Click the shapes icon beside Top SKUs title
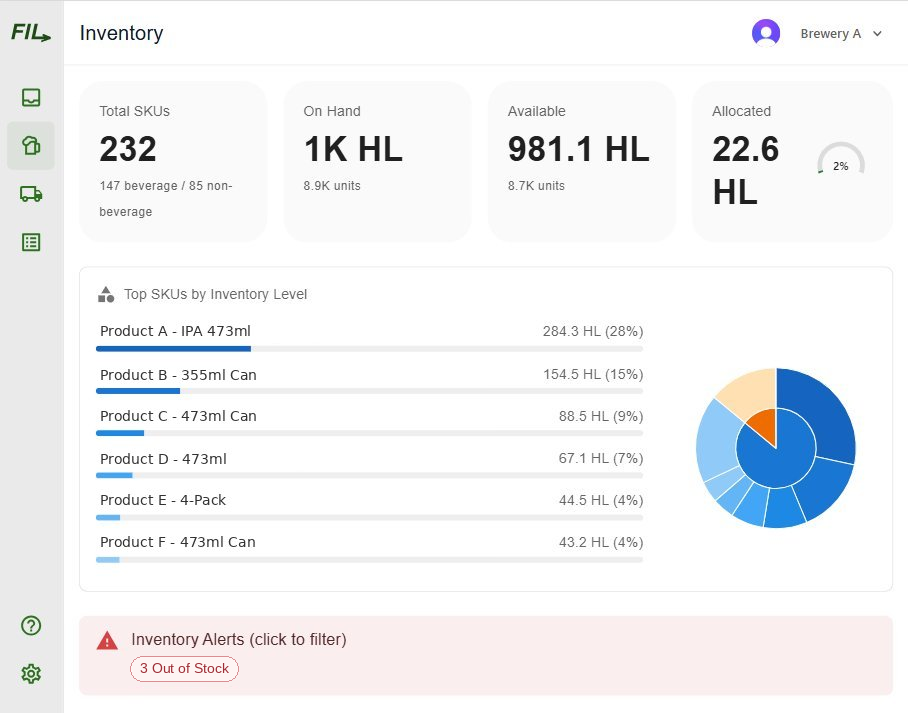Viewport: 908px width, 713px height. click(x=106, y=294)
